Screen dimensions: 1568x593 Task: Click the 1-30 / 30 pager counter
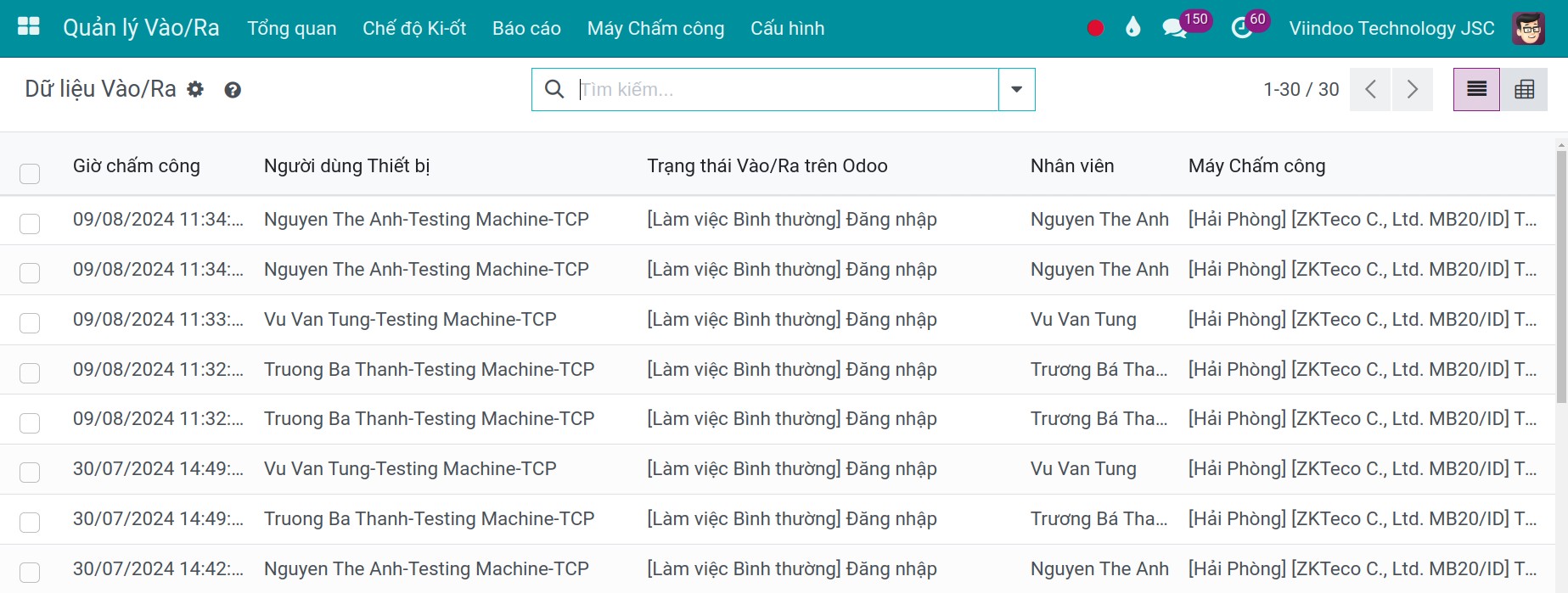[1301, 89]
